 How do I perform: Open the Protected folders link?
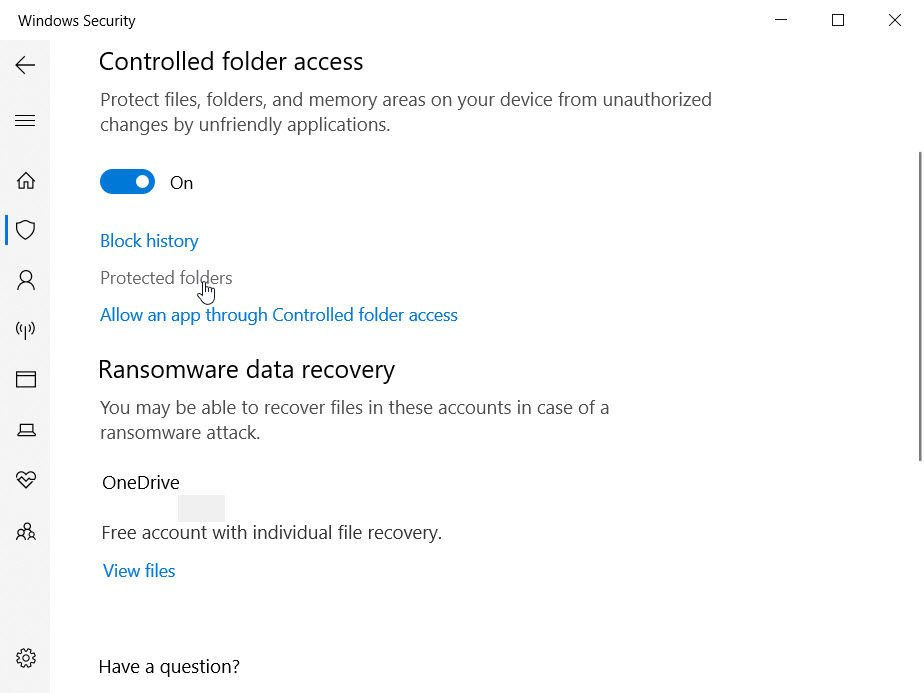[x=166, y=278]
